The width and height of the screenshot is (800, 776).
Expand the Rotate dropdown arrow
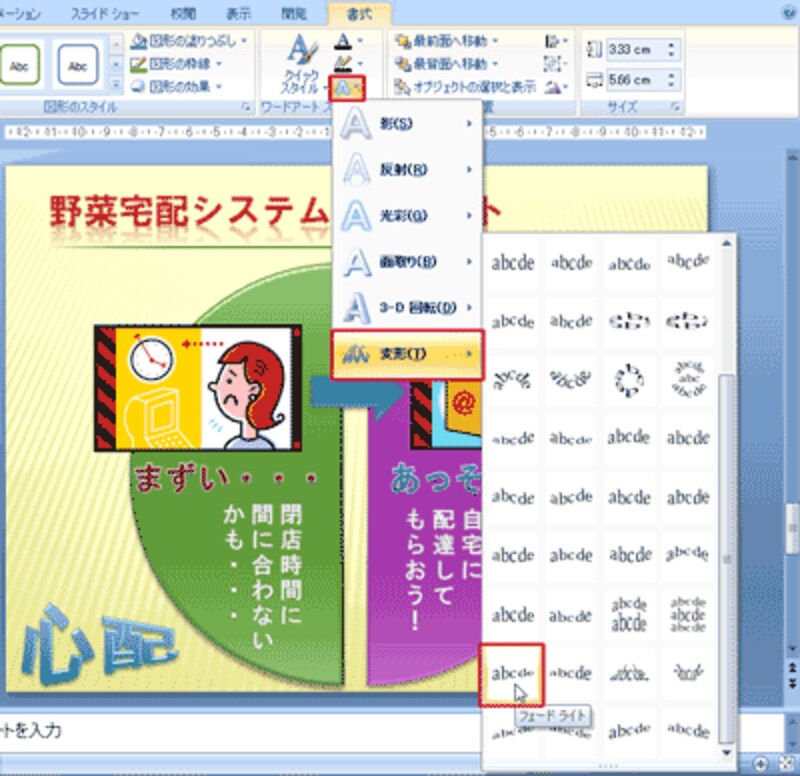pyautogui.click(x=565, y=87)
